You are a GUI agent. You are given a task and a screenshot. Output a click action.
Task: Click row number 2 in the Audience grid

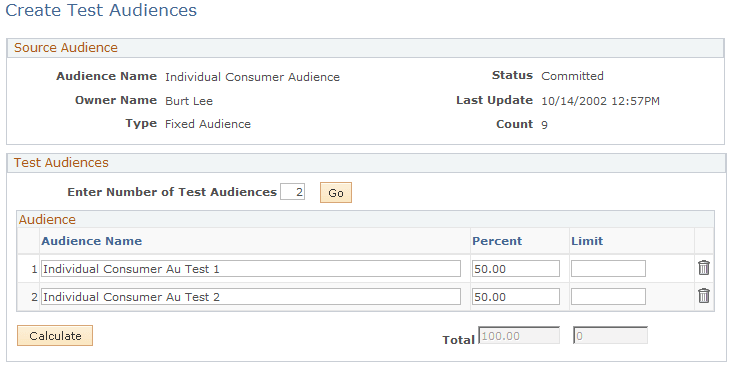(x=34, y=297)
